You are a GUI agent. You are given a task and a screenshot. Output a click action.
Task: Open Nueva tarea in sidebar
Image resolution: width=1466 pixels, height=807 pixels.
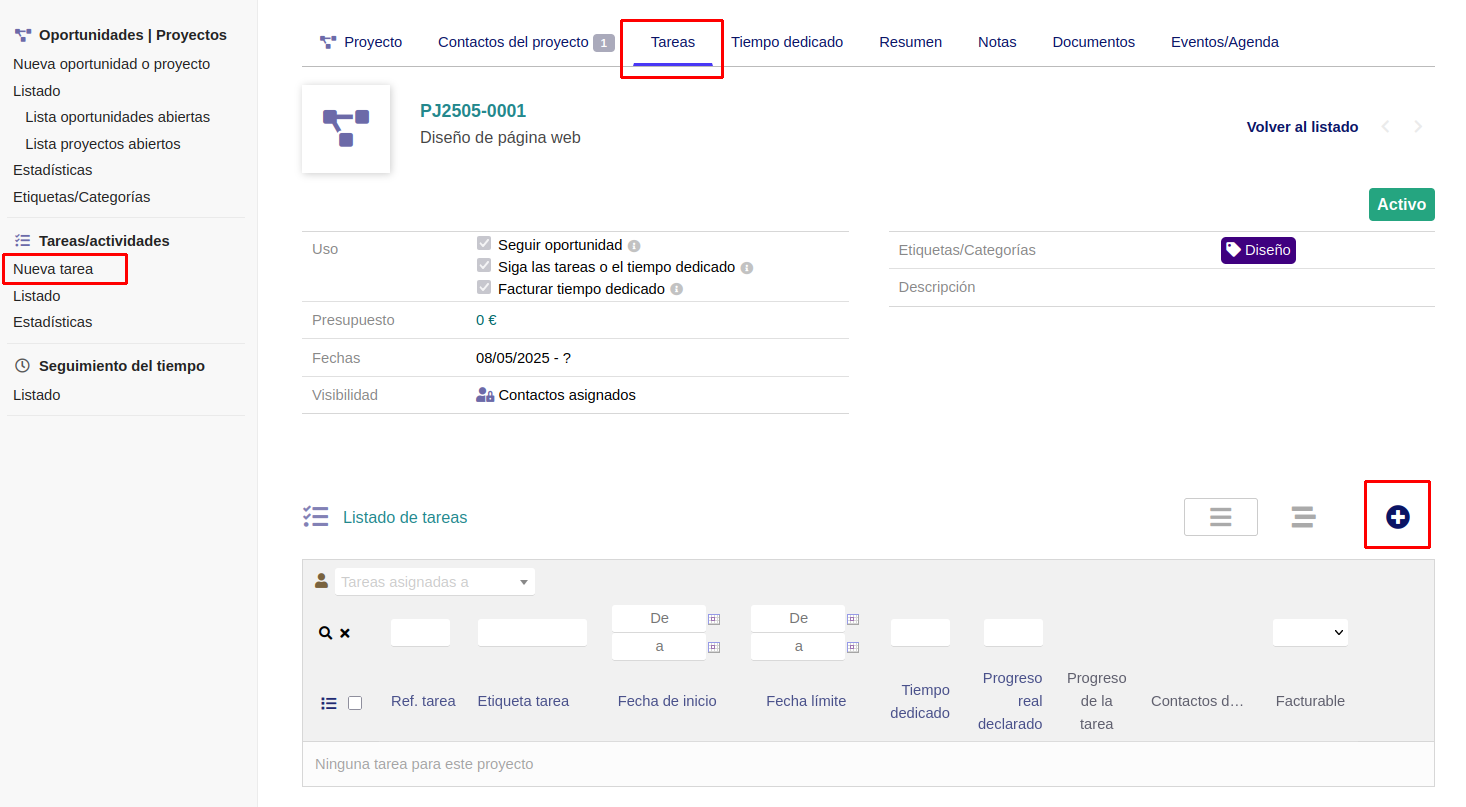[x=53, y=269]
